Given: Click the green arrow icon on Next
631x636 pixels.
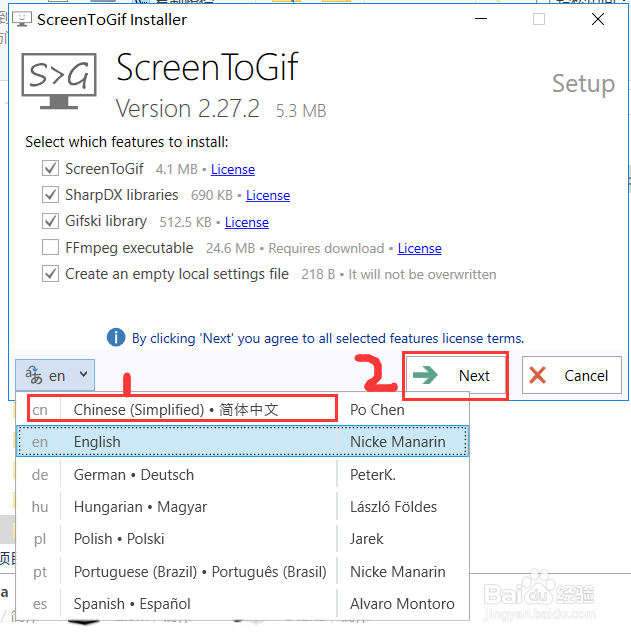Looking at the screenshot, I should click(x=425, y=375).
